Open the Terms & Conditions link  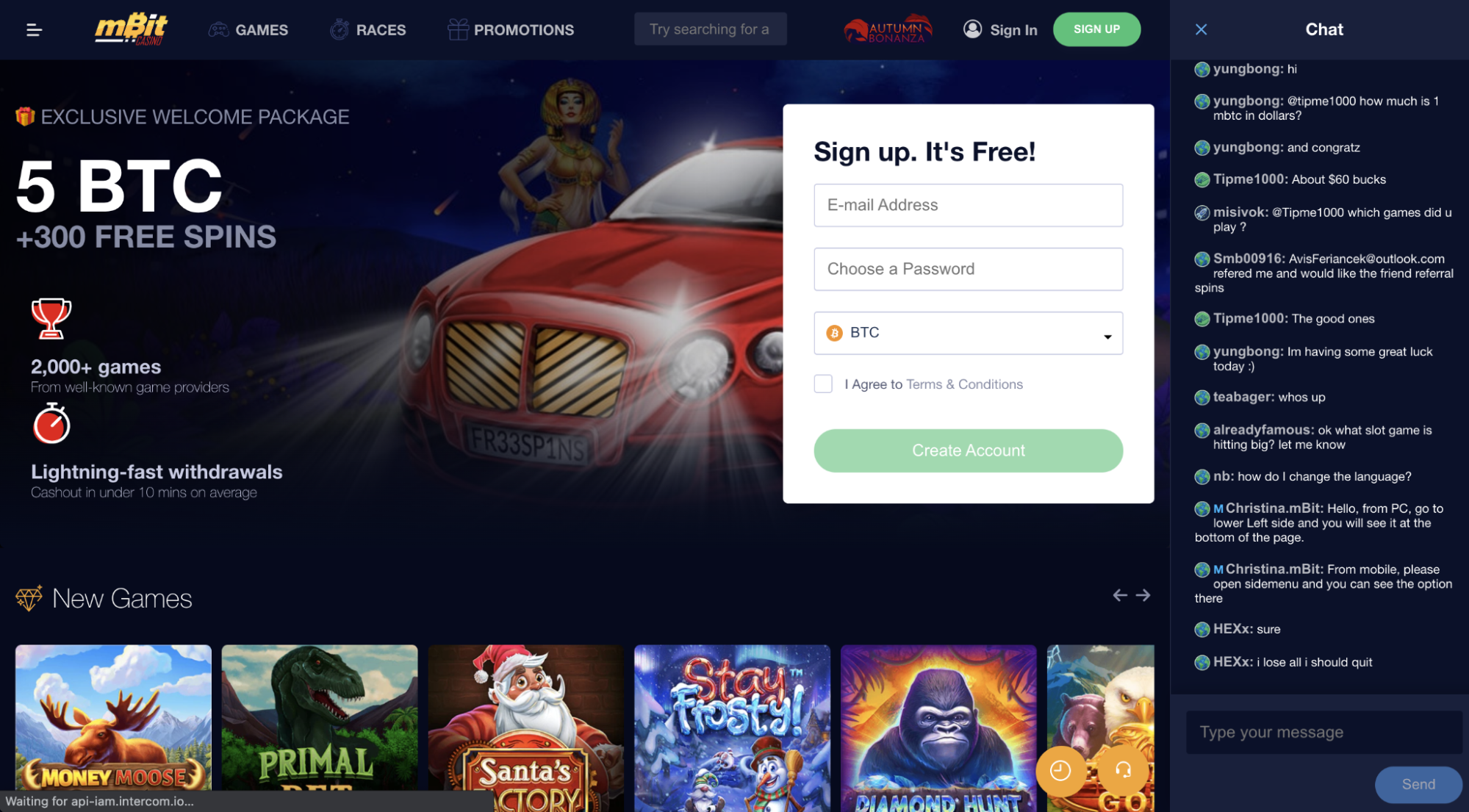(964, 384)
